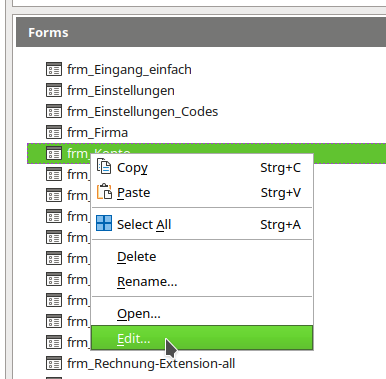Choose Select All menu entry

click(x=202, y=224)
